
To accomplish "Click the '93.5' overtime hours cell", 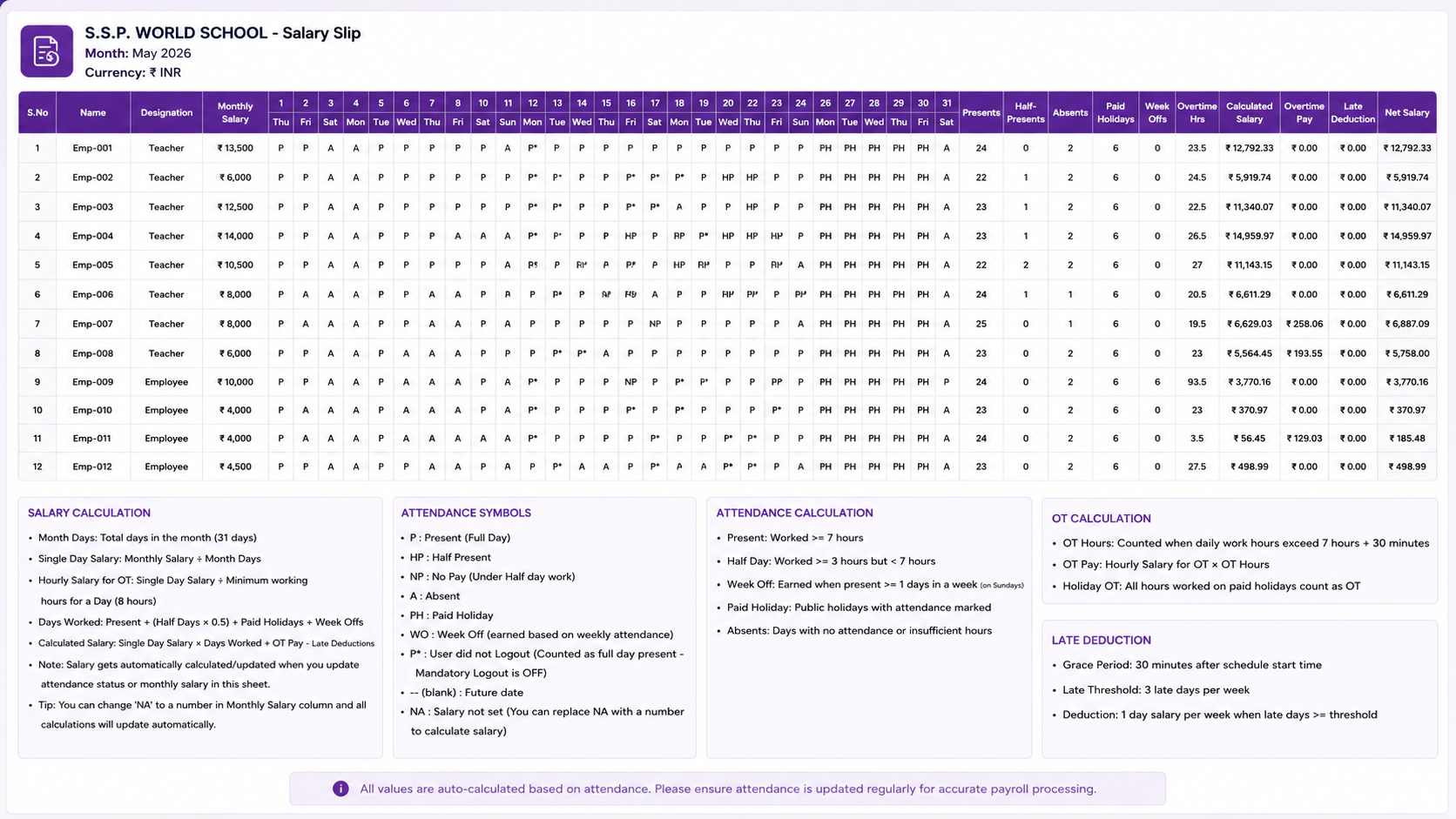I will 1197,382.
